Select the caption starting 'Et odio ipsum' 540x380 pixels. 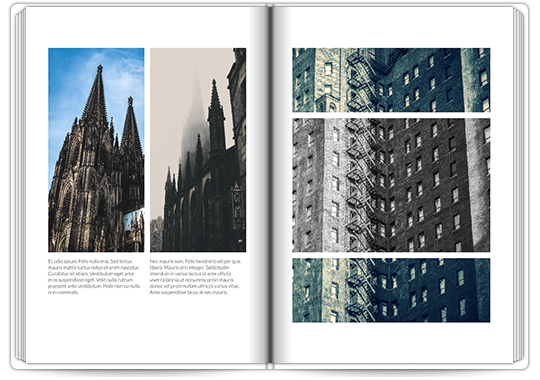[94, 277]
